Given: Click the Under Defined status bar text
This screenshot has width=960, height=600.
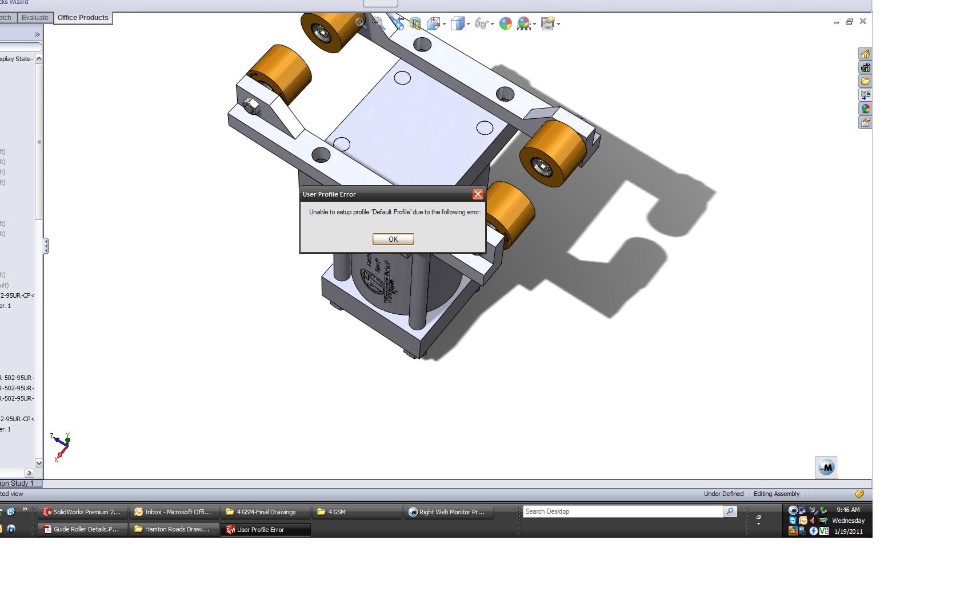Looking at the screenshot, I should tap(724, 493).
